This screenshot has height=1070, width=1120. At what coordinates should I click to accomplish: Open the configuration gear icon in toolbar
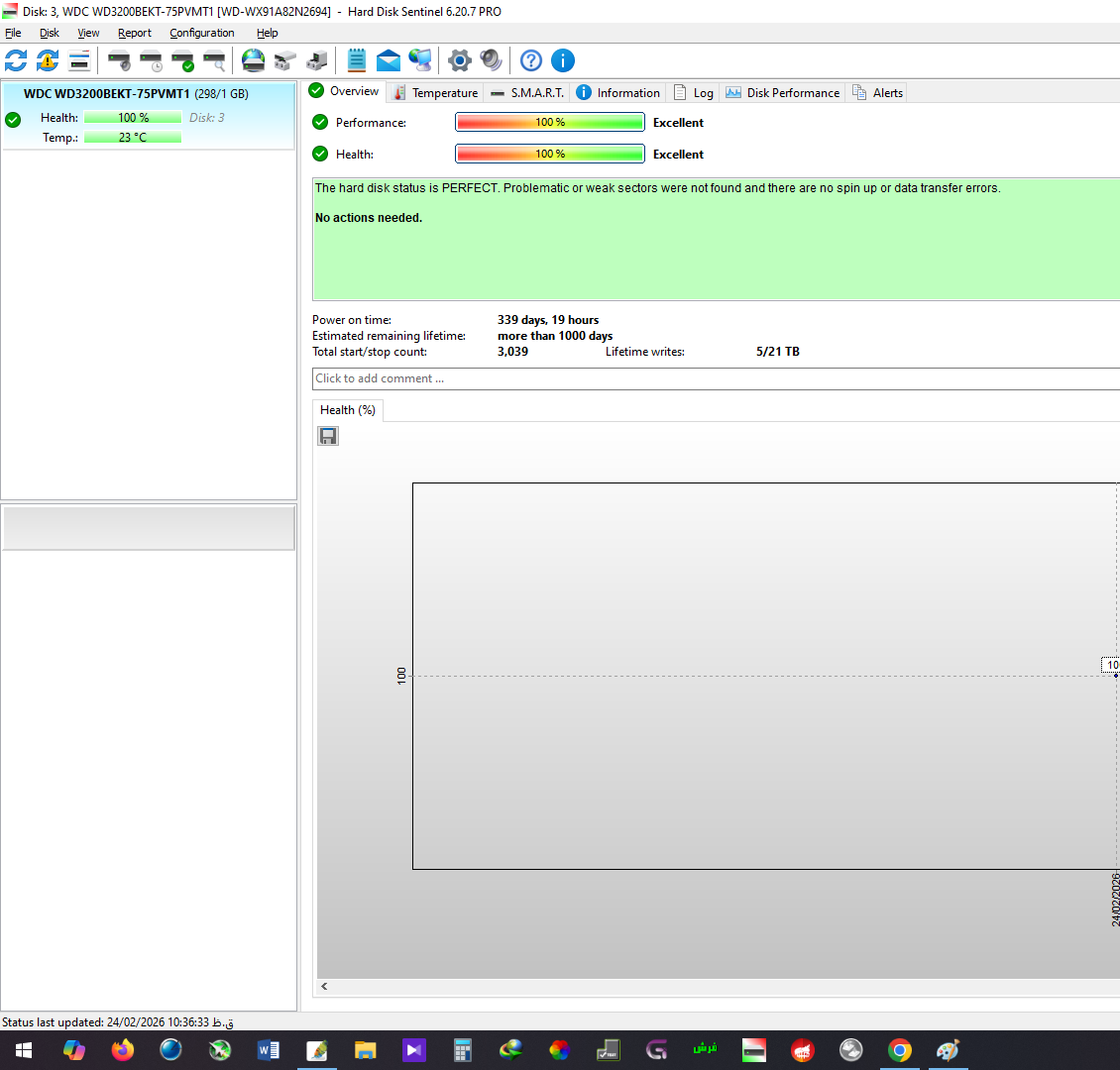point(459,60)
